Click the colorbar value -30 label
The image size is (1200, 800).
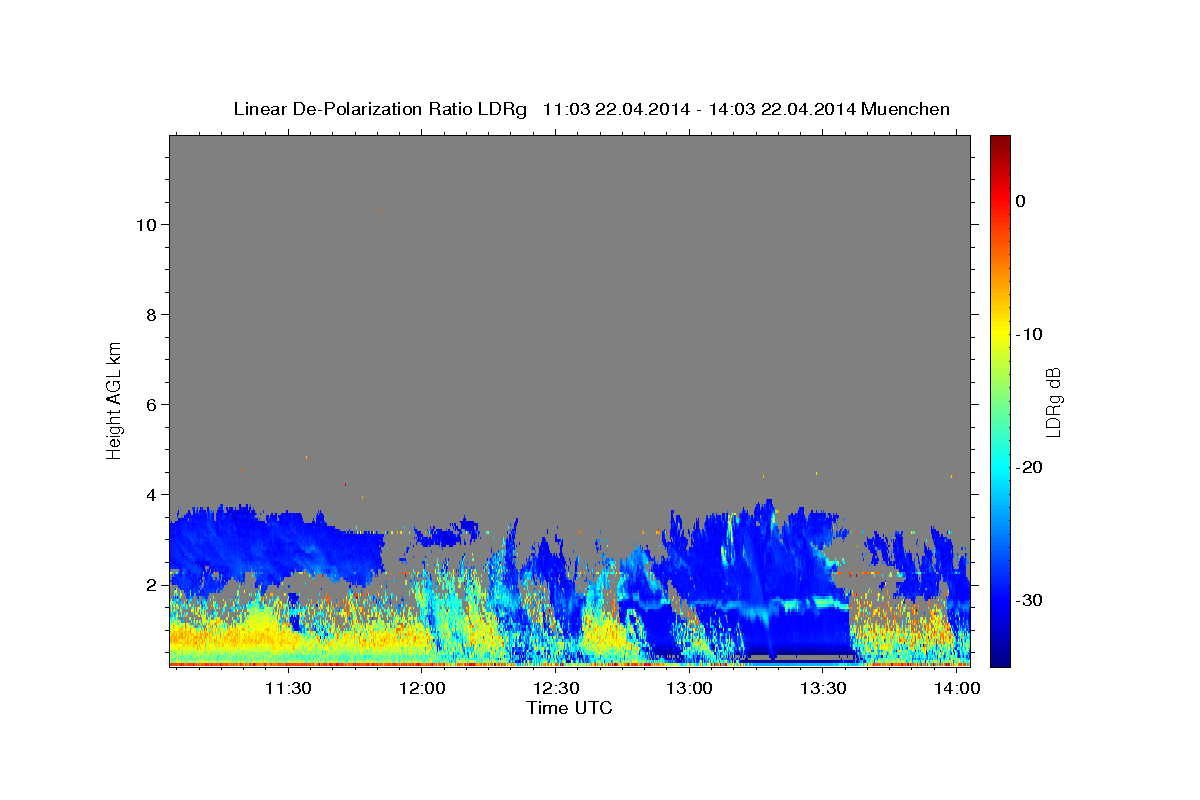tap(1028, 600)
